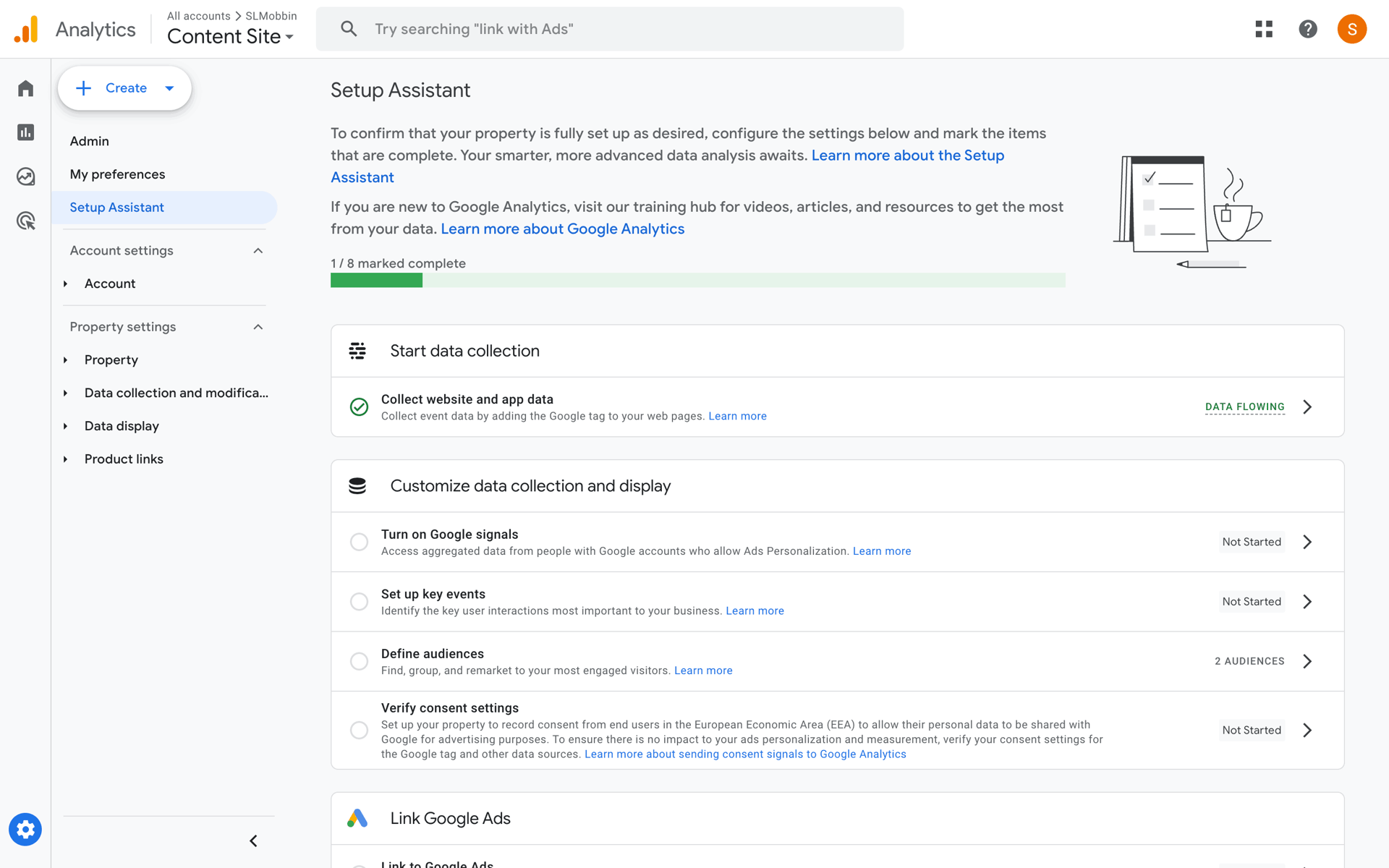Open Turn on Google signals arrow
This screenshot has width=1389, height=868.
pyautogui.click(x=1307, y=542)
